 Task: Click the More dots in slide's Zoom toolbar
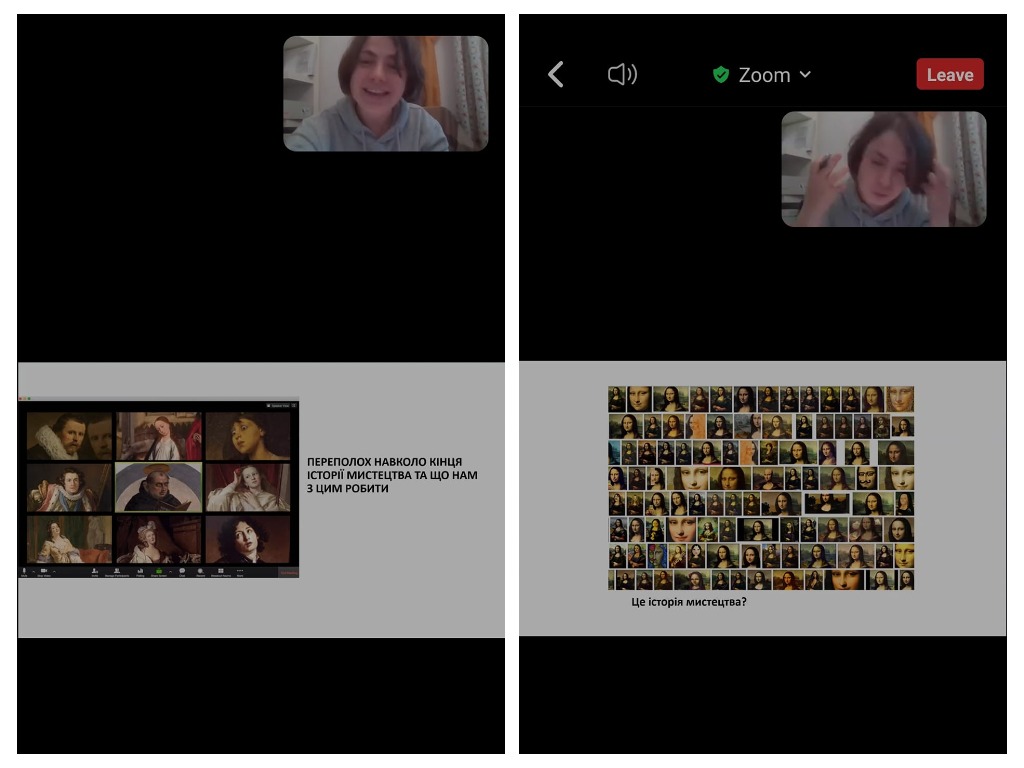pos(240,571)
